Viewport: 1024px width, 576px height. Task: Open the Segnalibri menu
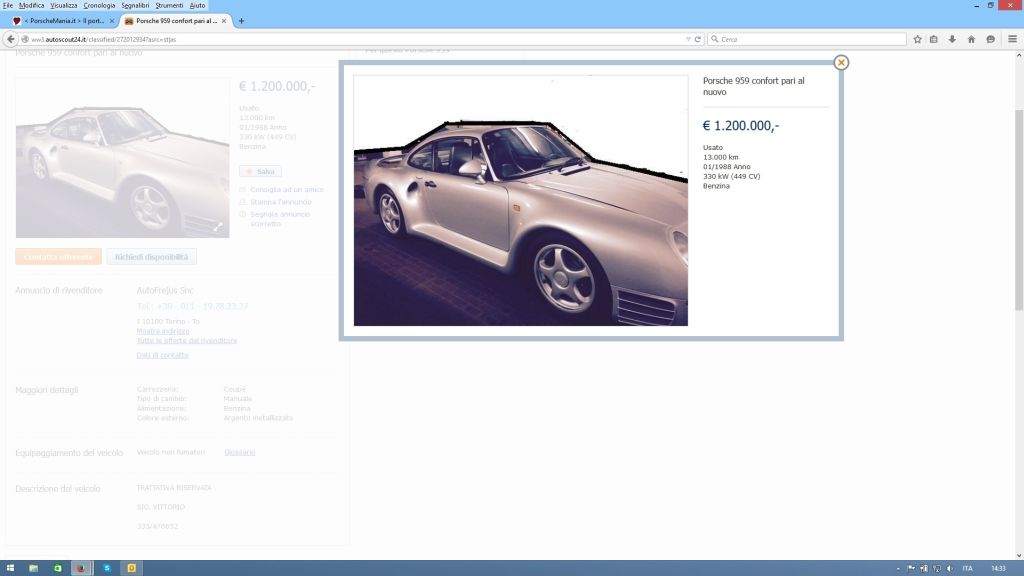click(x=135, y=5)
